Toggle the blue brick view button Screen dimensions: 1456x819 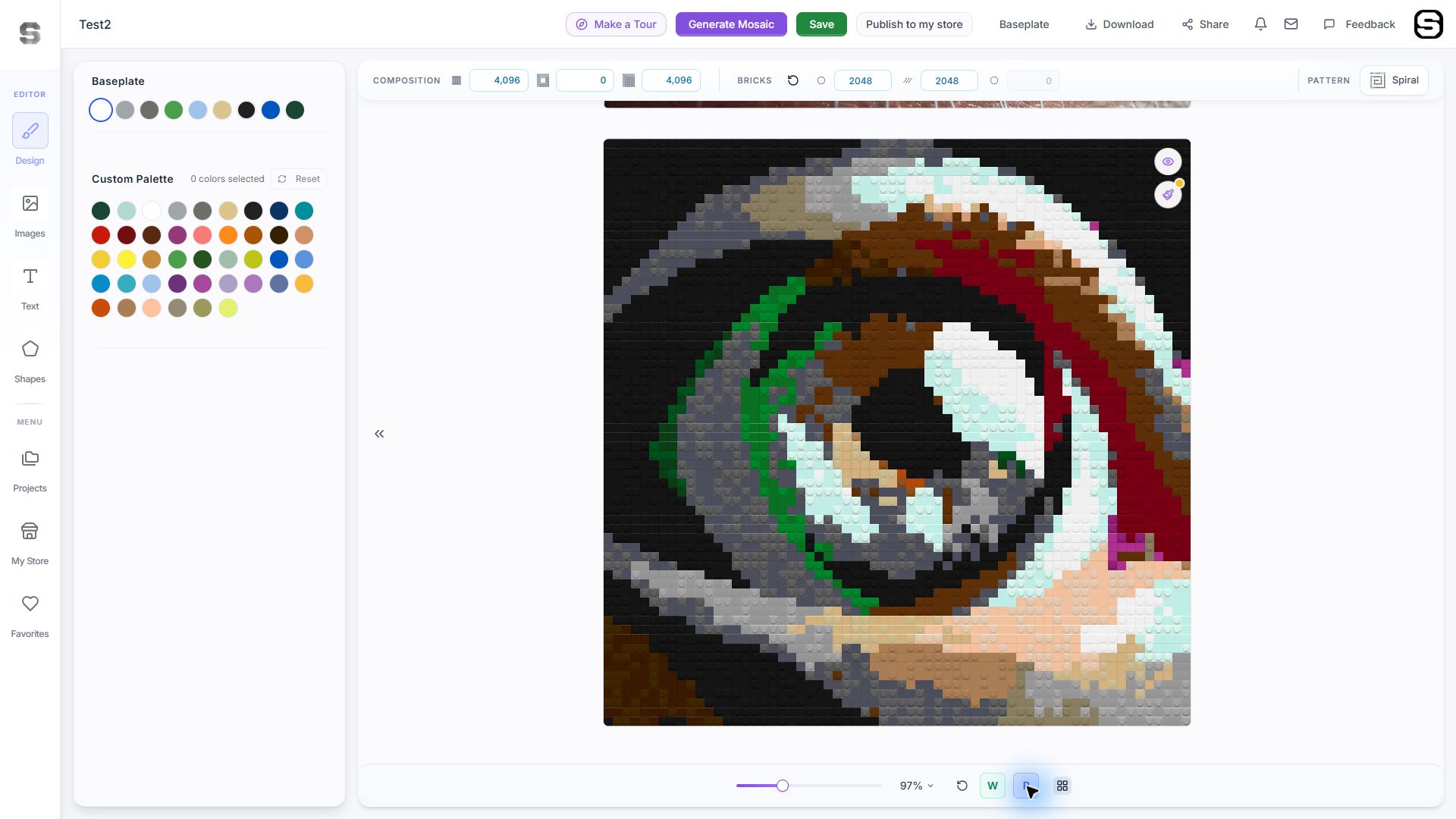(1026, 786)
